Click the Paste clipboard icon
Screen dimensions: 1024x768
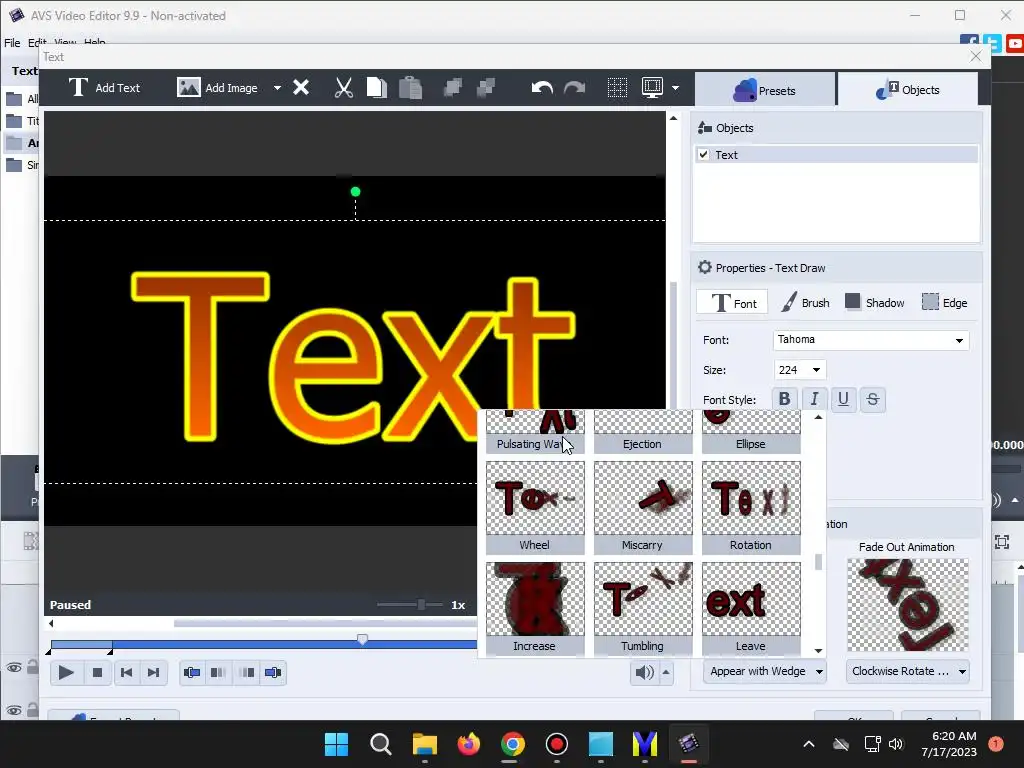click(410, 88)
